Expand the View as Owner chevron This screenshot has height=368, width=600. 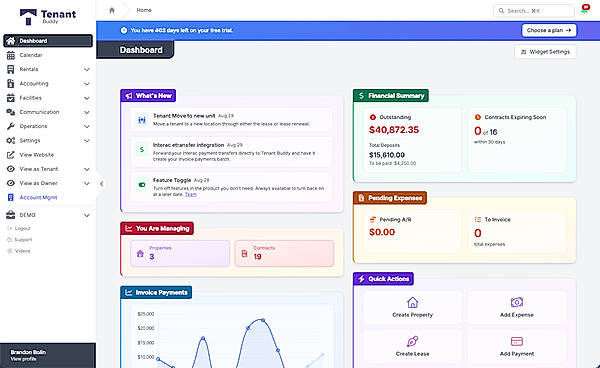[x=87, y=184]
